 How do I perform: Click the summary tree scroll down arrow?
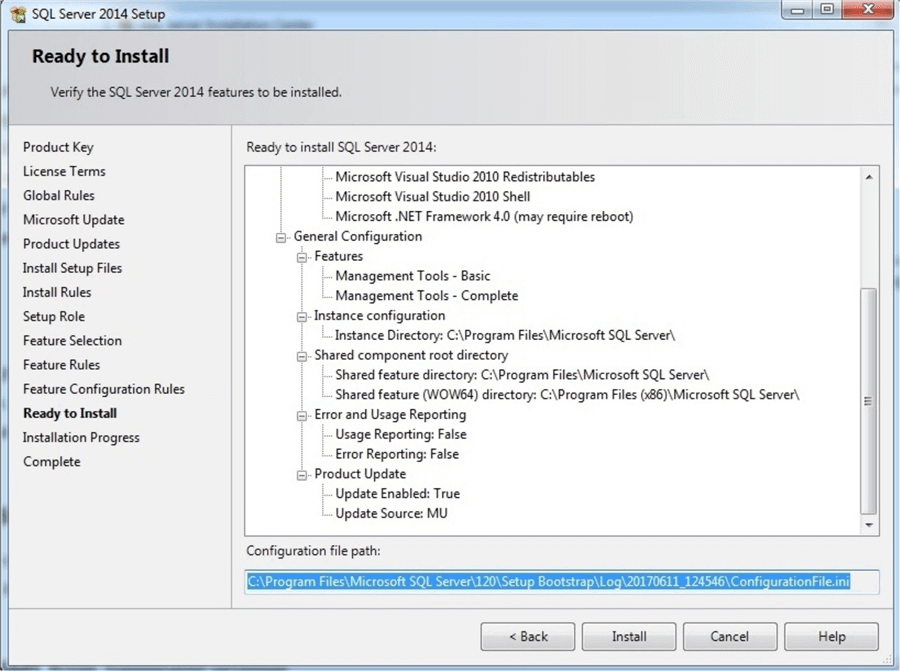point(869,525)
